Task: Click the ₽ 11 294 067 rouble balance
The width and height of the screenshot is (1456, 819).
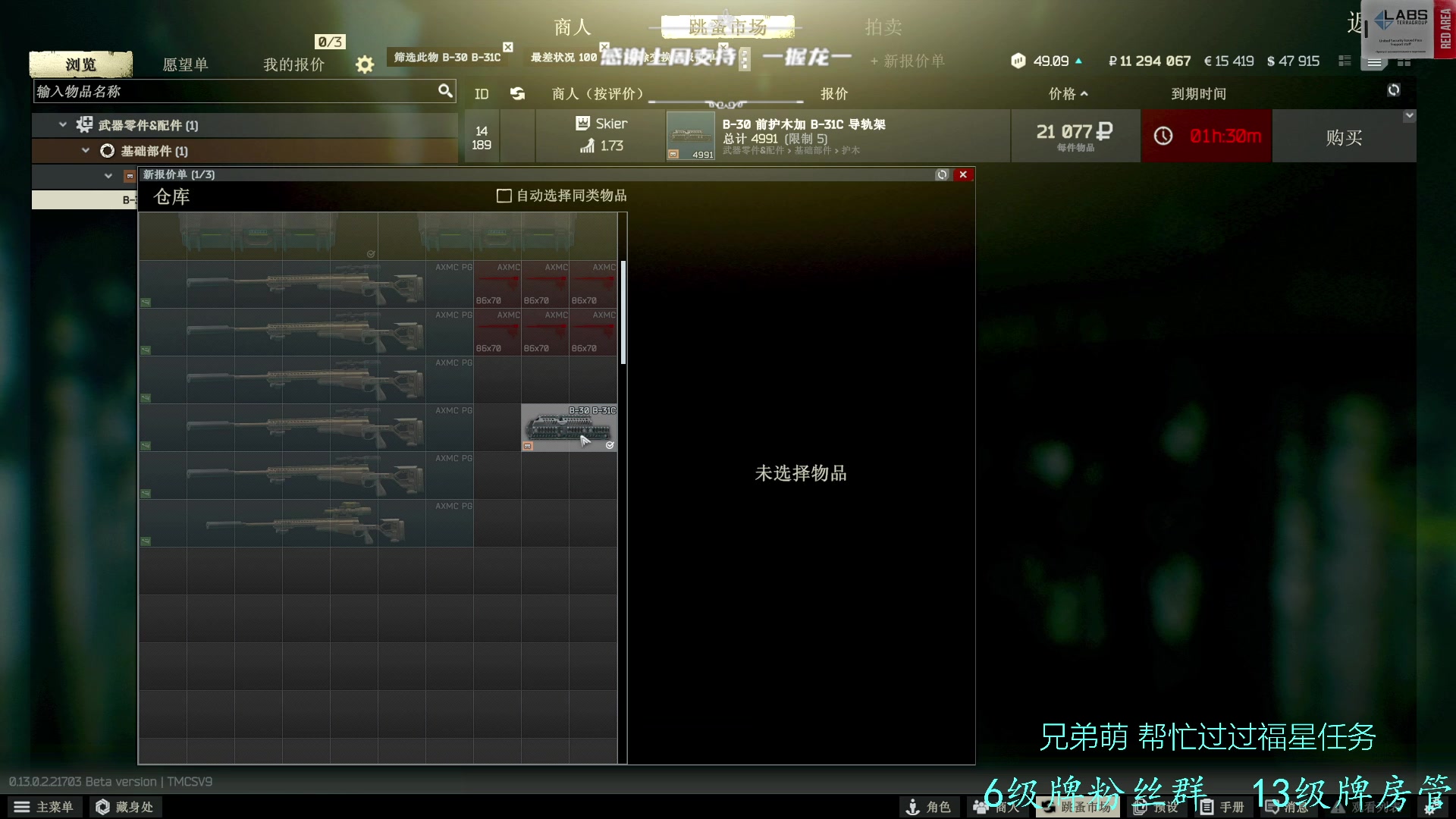Action: tap(1150, 61)
